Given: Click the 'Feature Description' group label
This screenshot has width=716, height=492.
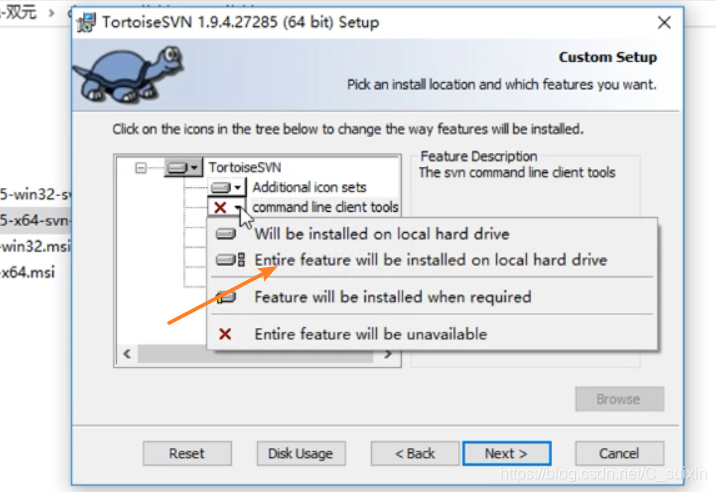Looking at the screenshot, I should 479,156.
